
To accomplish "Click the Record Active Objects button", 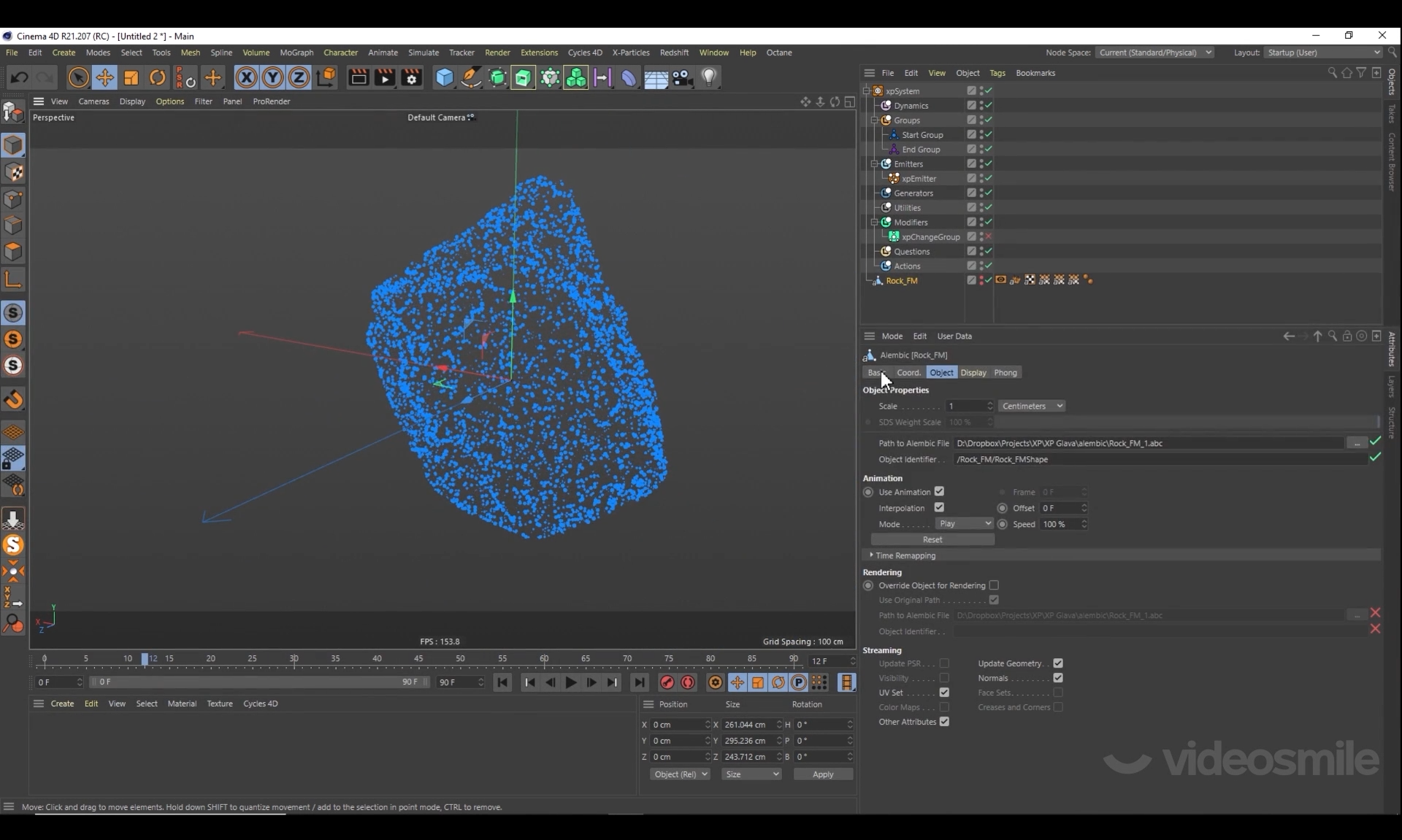I will 667,682.
